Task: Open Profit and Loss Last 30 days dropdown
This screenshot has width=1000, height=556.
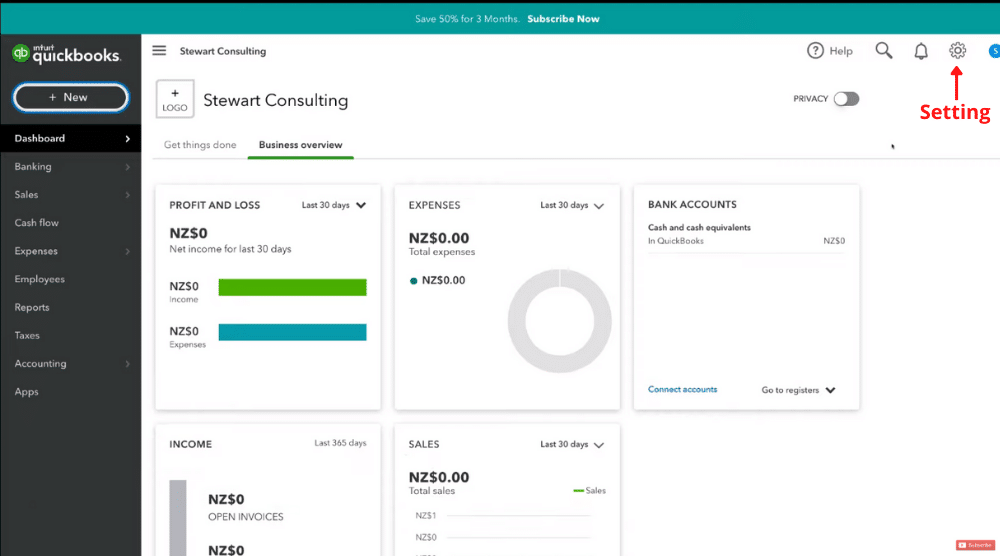Action: (x=334, y=205)
